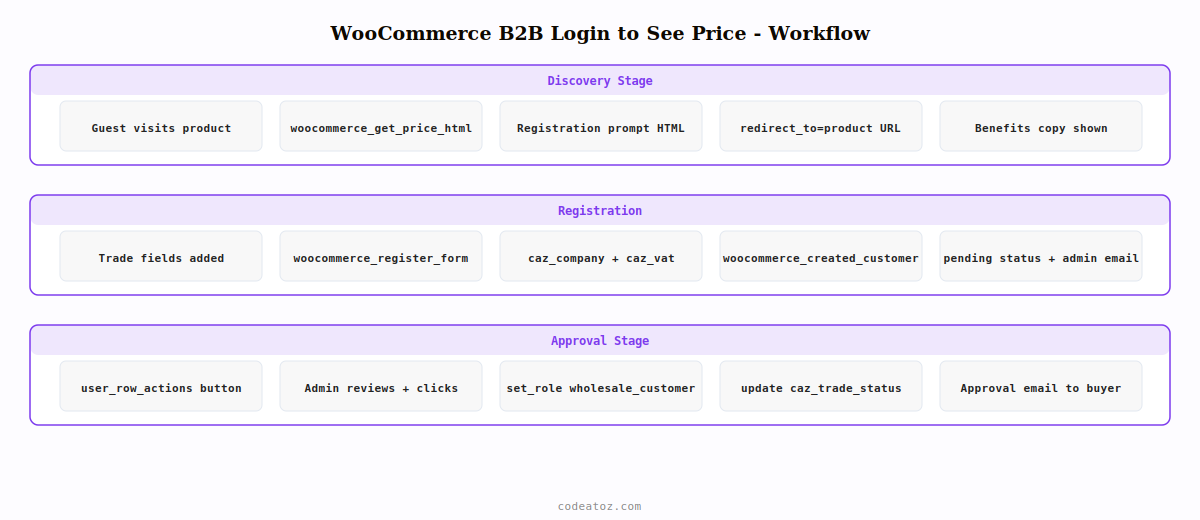Select 'update caz_trade_status' box
This screenshot has height=520, width=1200.
821,386
